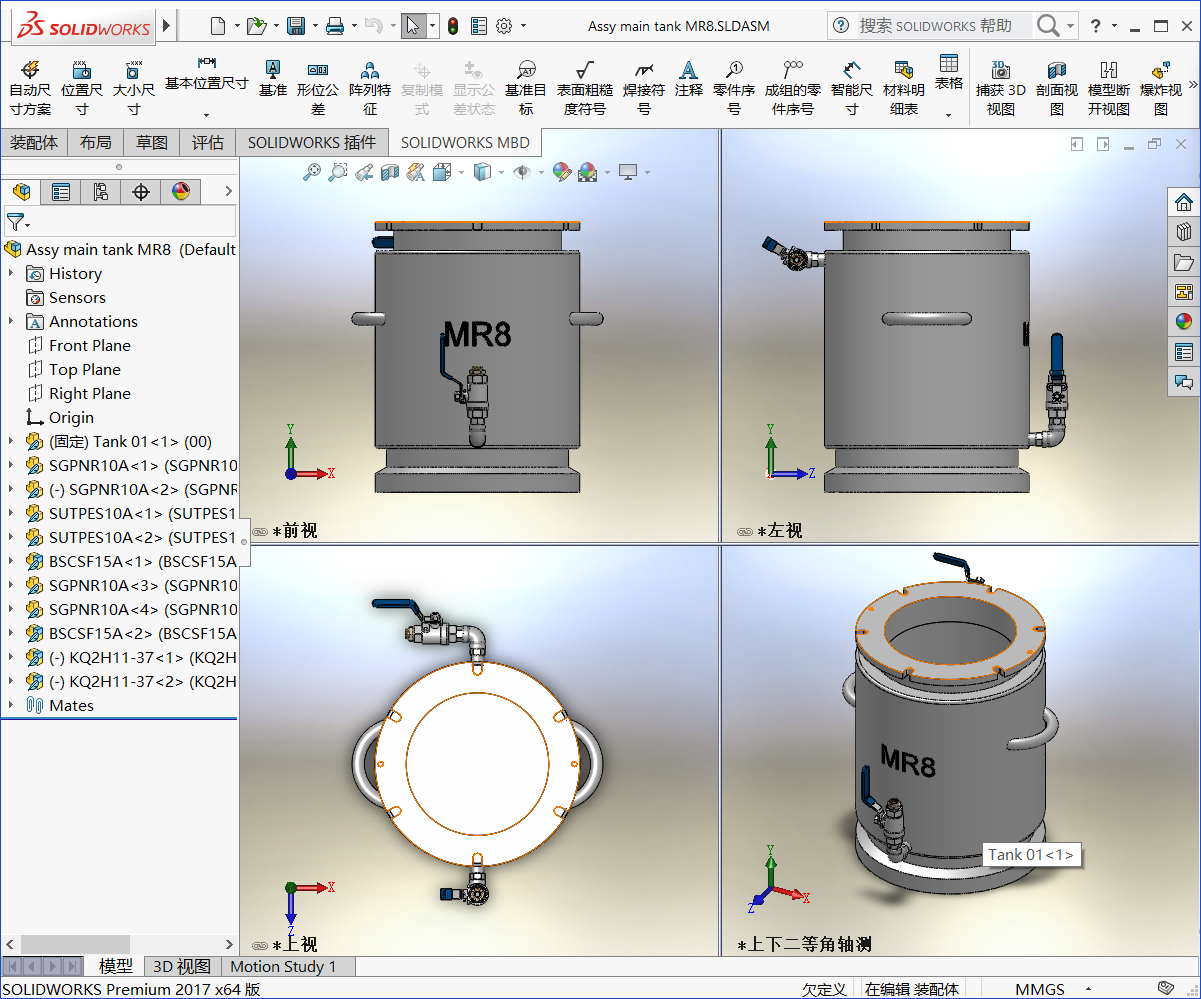1201x999 pixels.
Task: Click Capture 3D View (捕获 3D 视图)
Action: point(1001,88)
